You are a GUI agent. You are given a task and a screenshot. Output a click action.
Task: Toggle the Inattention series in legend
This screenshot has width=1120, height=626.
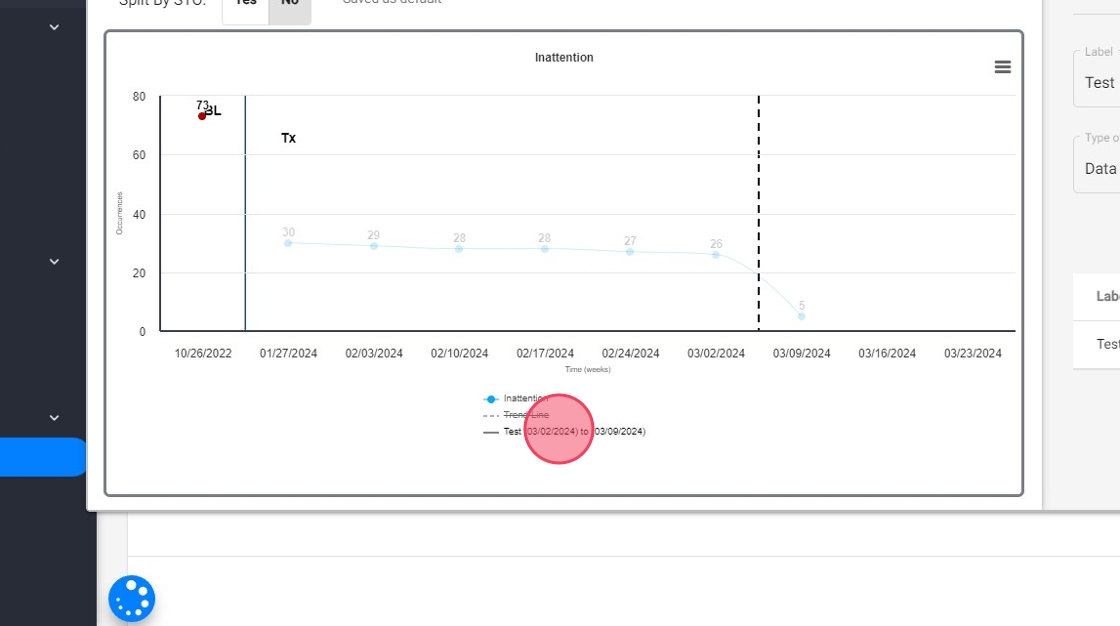click(516, 399)
